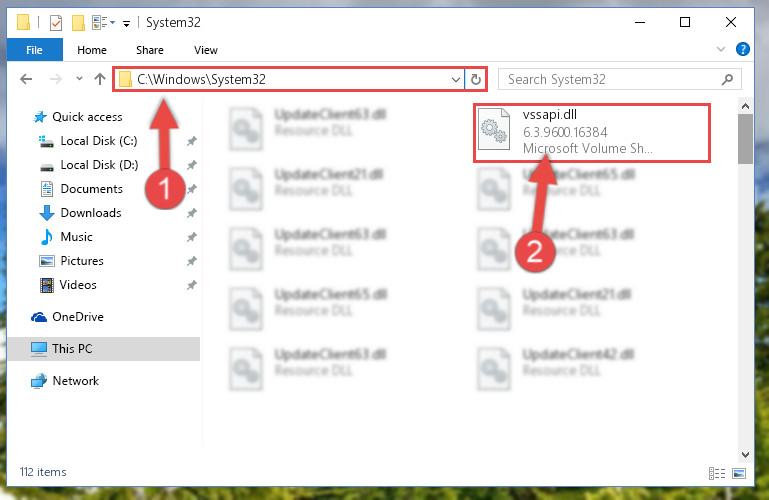Open the View ribbon tab

click(x=205, y=50)
